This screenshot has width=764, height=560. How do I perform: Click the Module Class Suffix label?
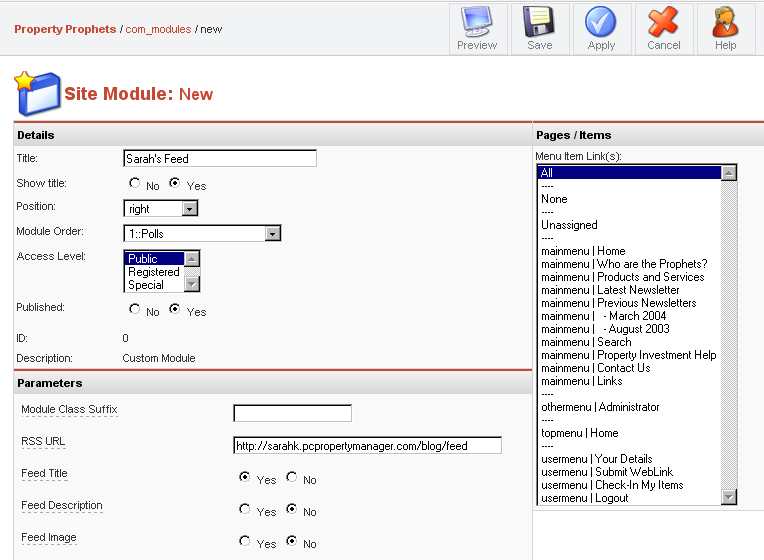point(69,409)
